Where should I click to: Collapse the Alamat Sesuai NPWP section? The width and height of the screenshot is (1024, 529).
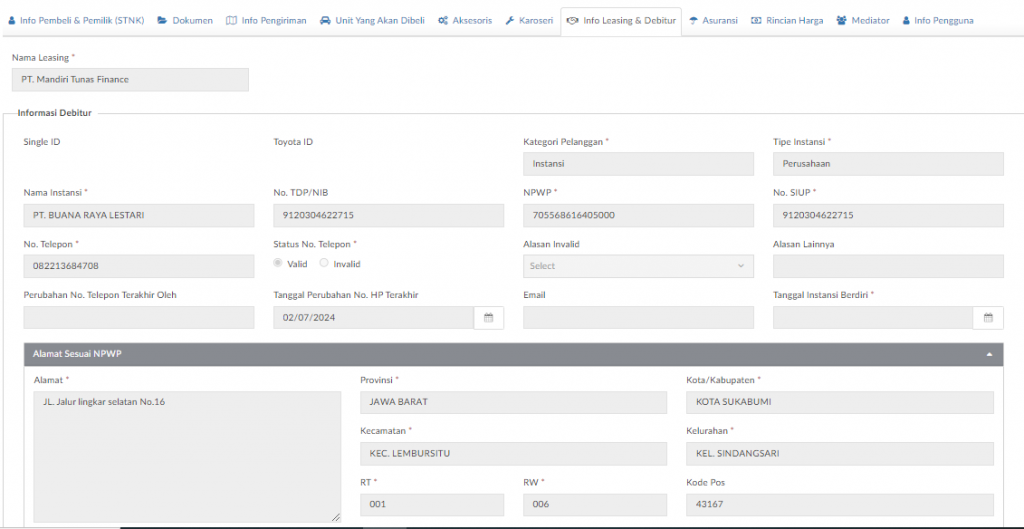click(989, 354)
